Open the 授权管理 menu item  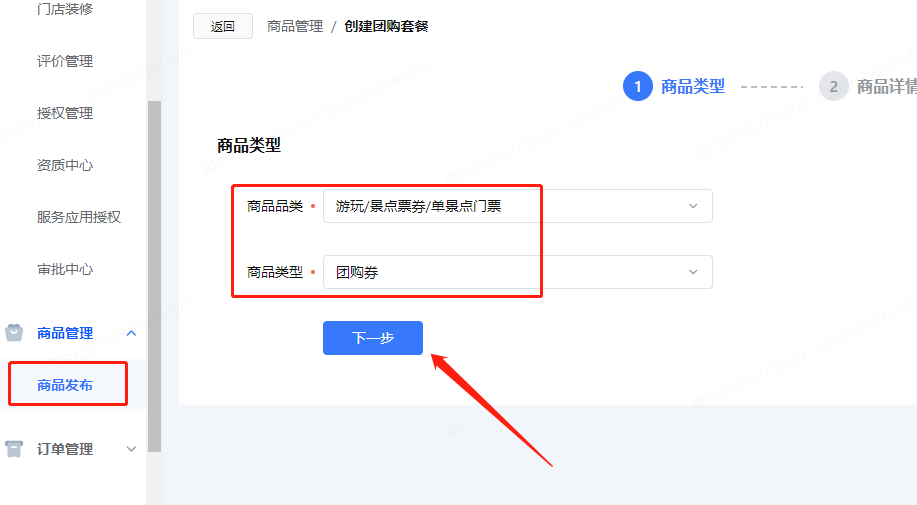tap(65, 113)
